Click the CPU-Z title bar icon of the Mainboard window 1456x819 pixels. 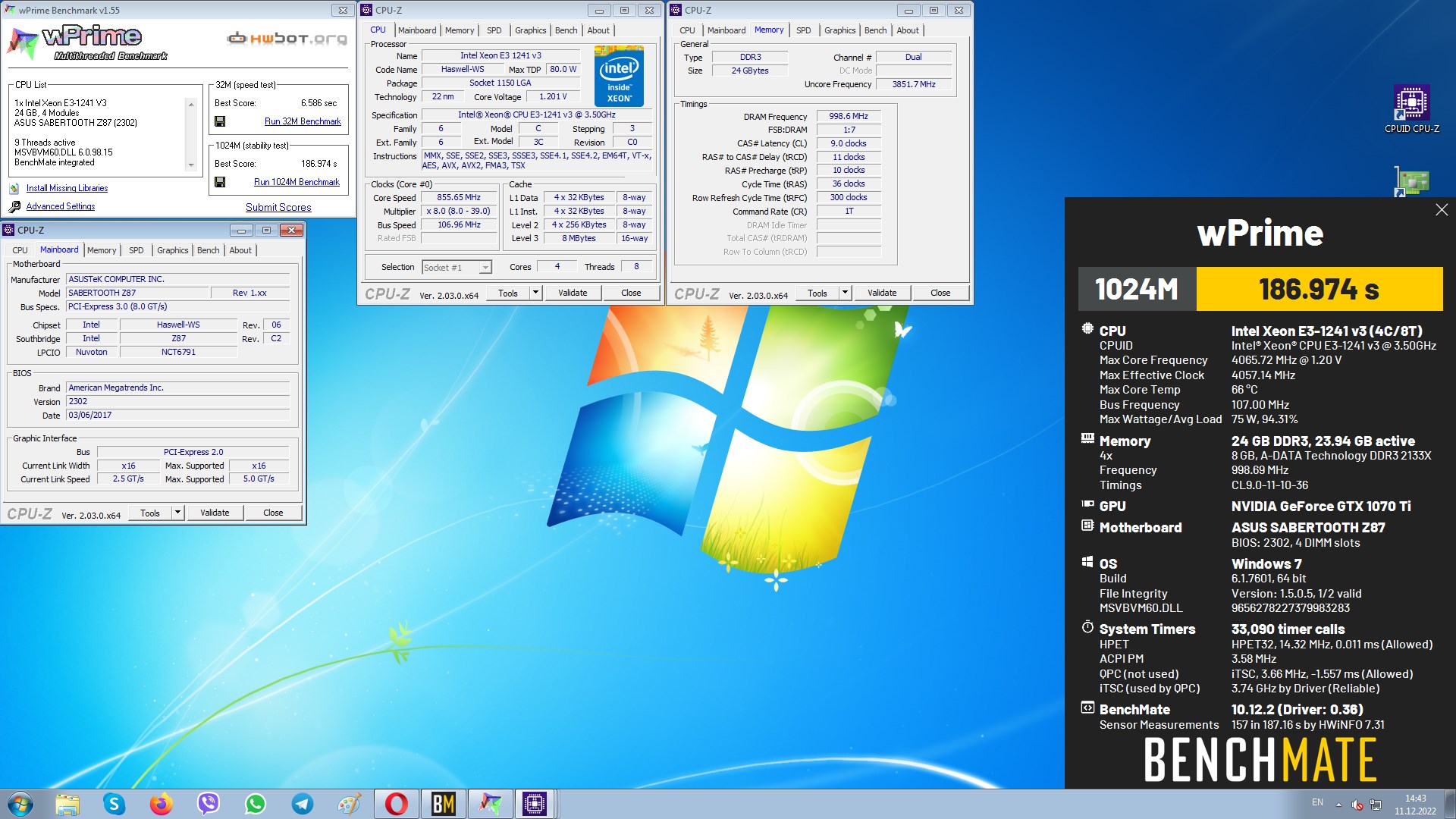tap(9, 230)
